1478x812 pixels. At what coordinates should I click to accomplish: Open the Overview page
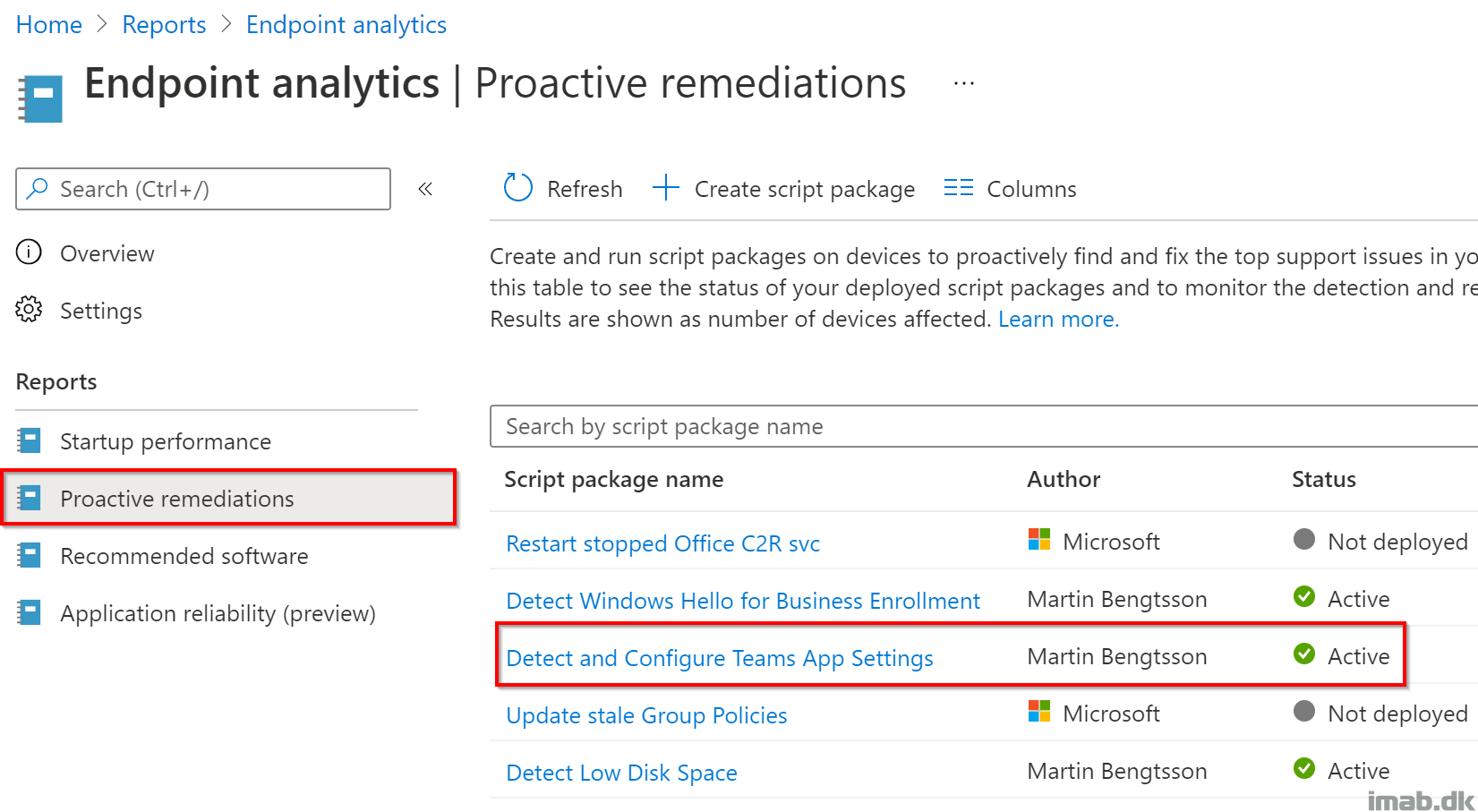107,253
